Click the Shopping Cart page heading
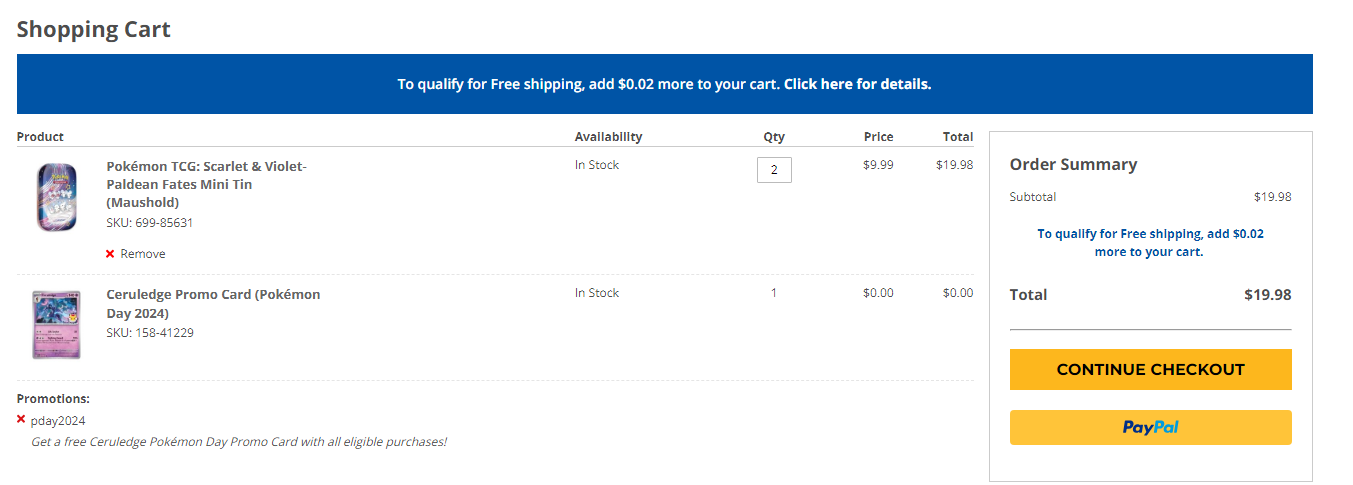Viewport: 1353px width, 485px height. pos(94,29)
